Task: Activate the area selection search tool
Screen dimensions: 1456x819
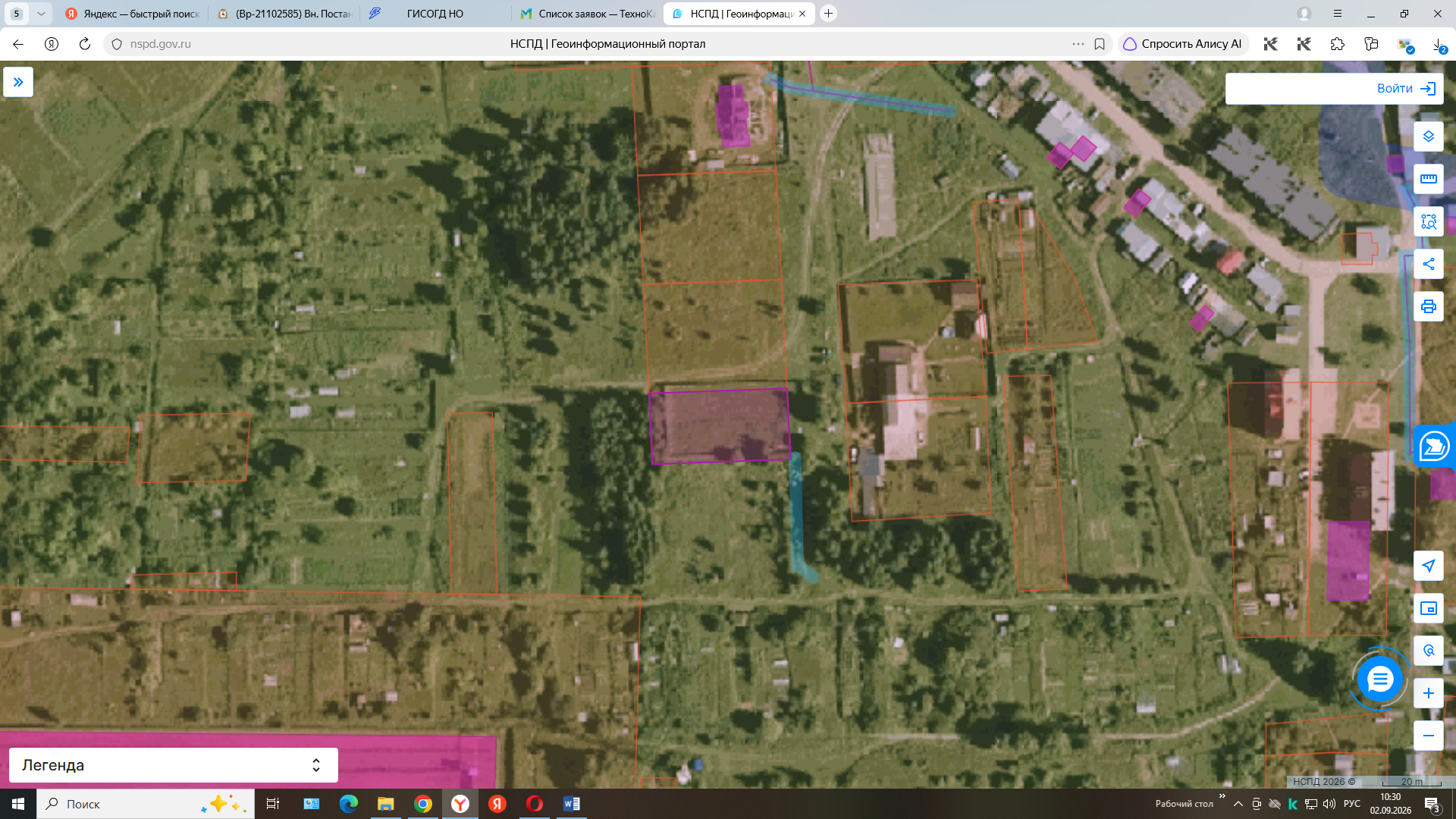Action: click(1428, 221)
